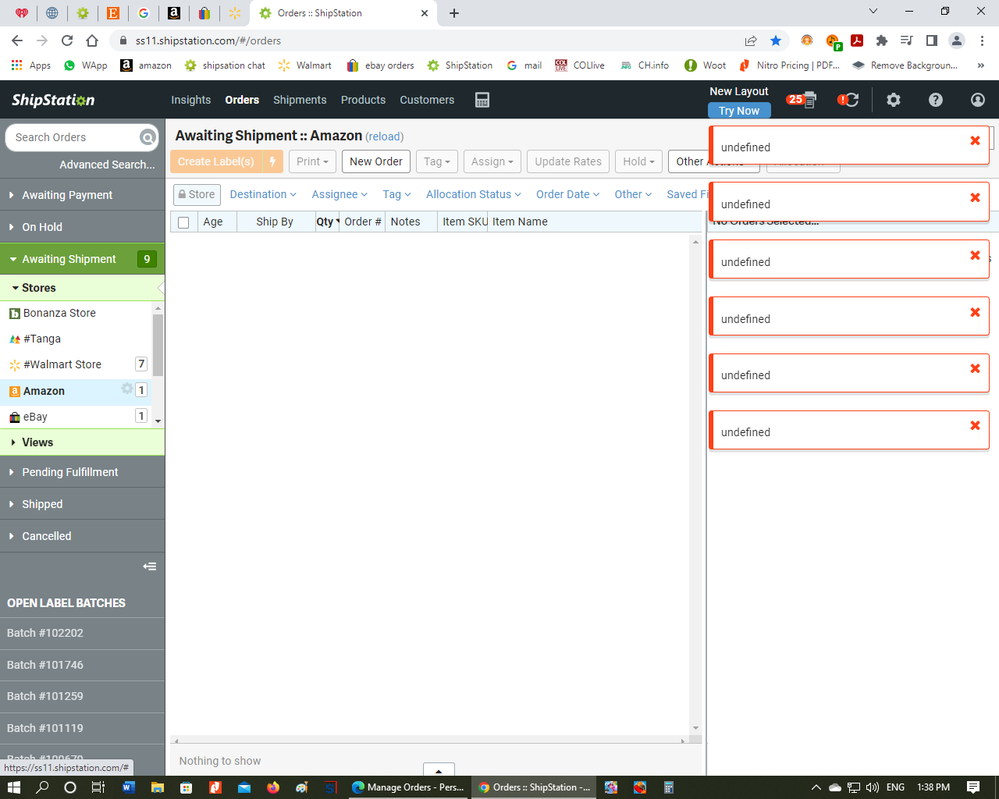The image size is (999, 799).
Task: Click the New Order button
Action: tap(376, 162)
